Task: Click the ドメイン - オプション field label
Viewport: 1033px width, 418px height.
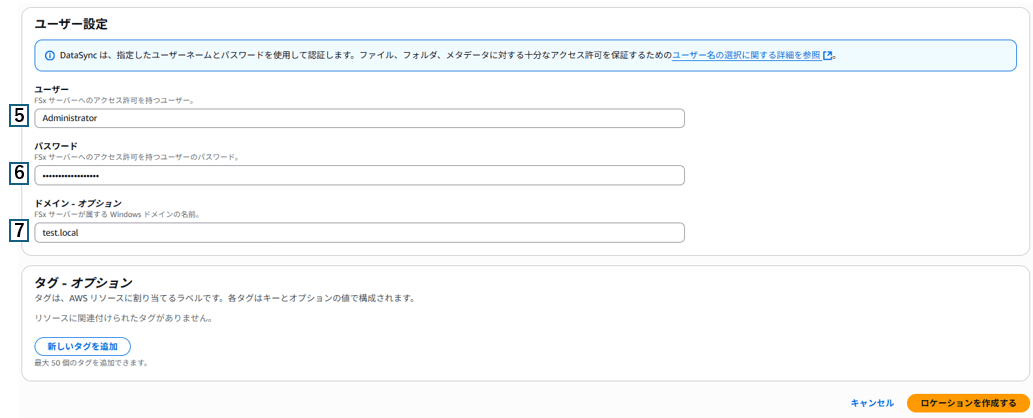Action: tap(78, 203)
